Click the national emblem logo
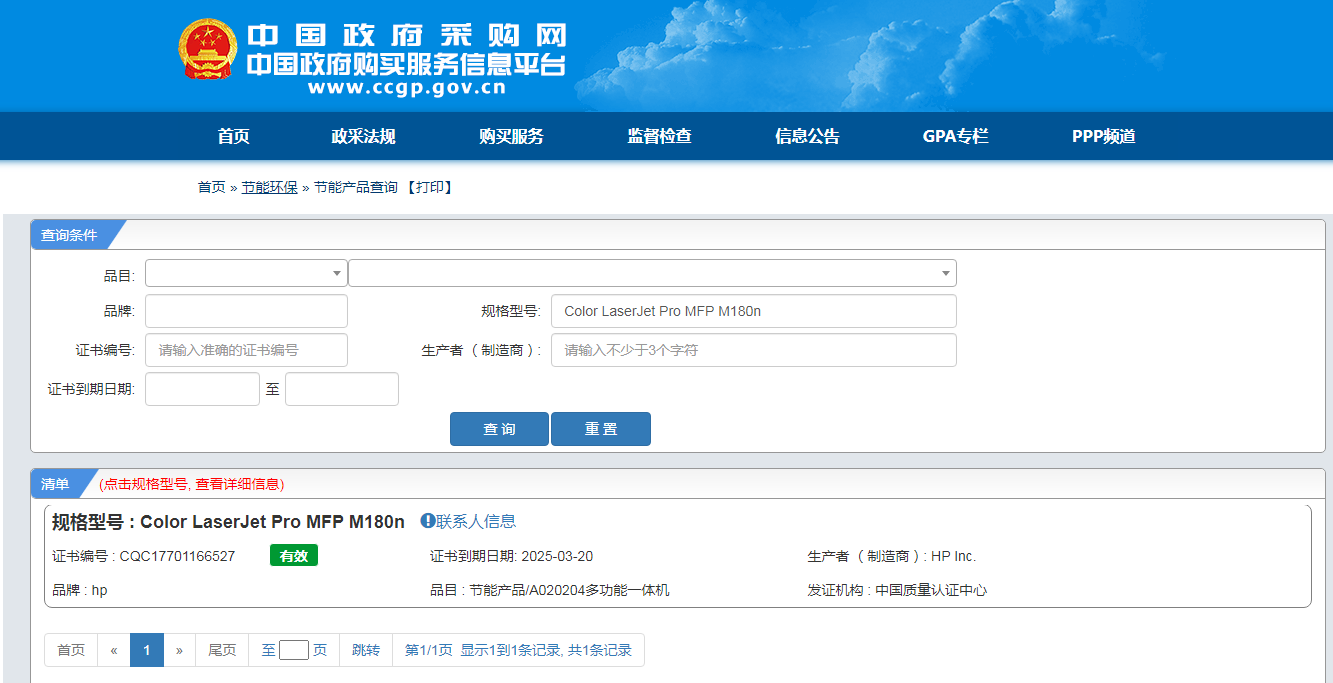Image resolution: width=1333 pixels, height=683 pixels. 208,49
